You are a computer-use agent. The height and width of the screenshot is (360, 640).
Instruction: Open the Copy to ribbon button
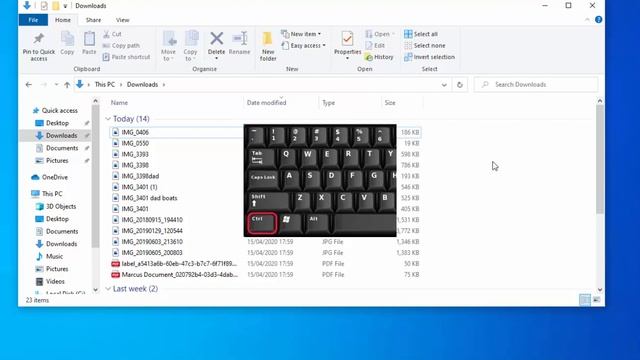point(190,46)
